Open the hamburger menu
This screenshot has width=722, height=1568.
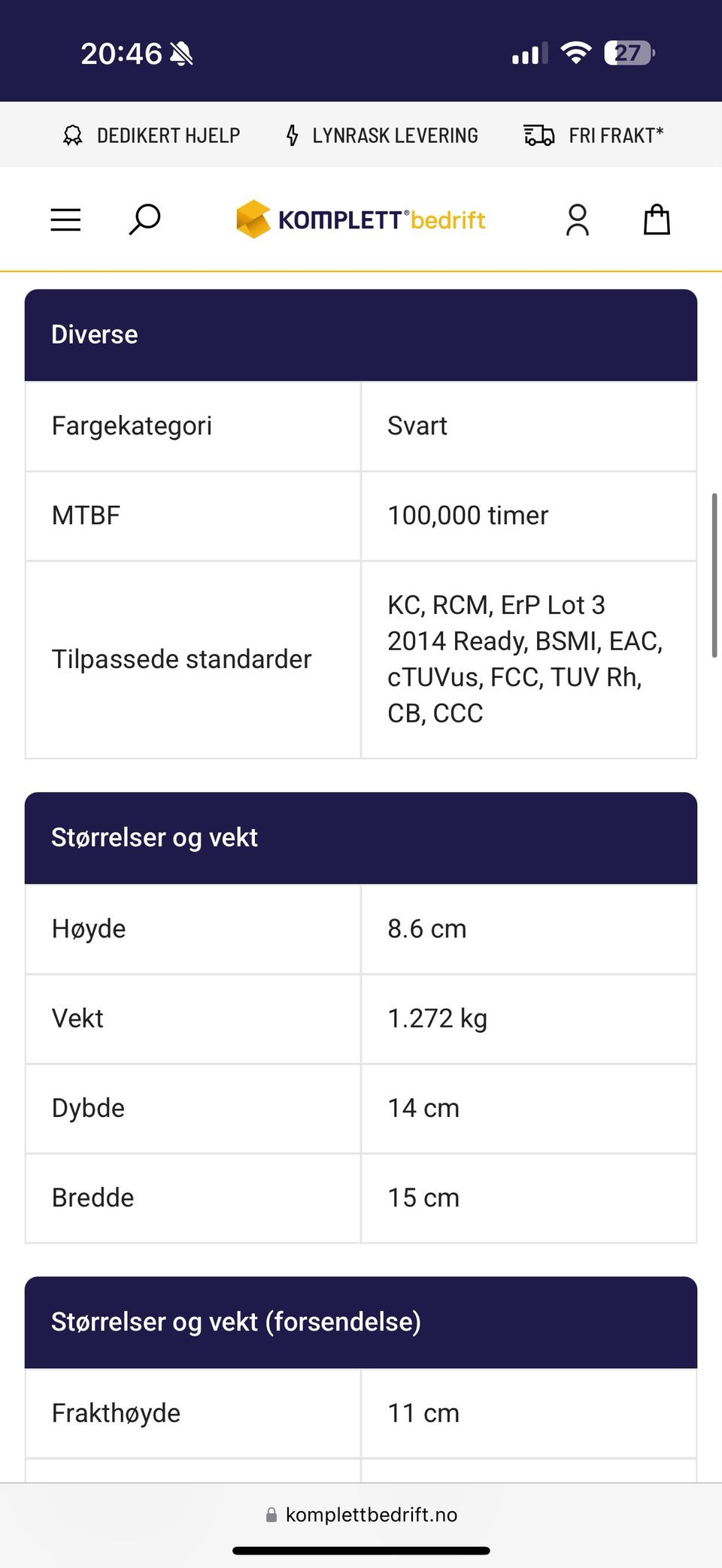(x=65, y=219)
